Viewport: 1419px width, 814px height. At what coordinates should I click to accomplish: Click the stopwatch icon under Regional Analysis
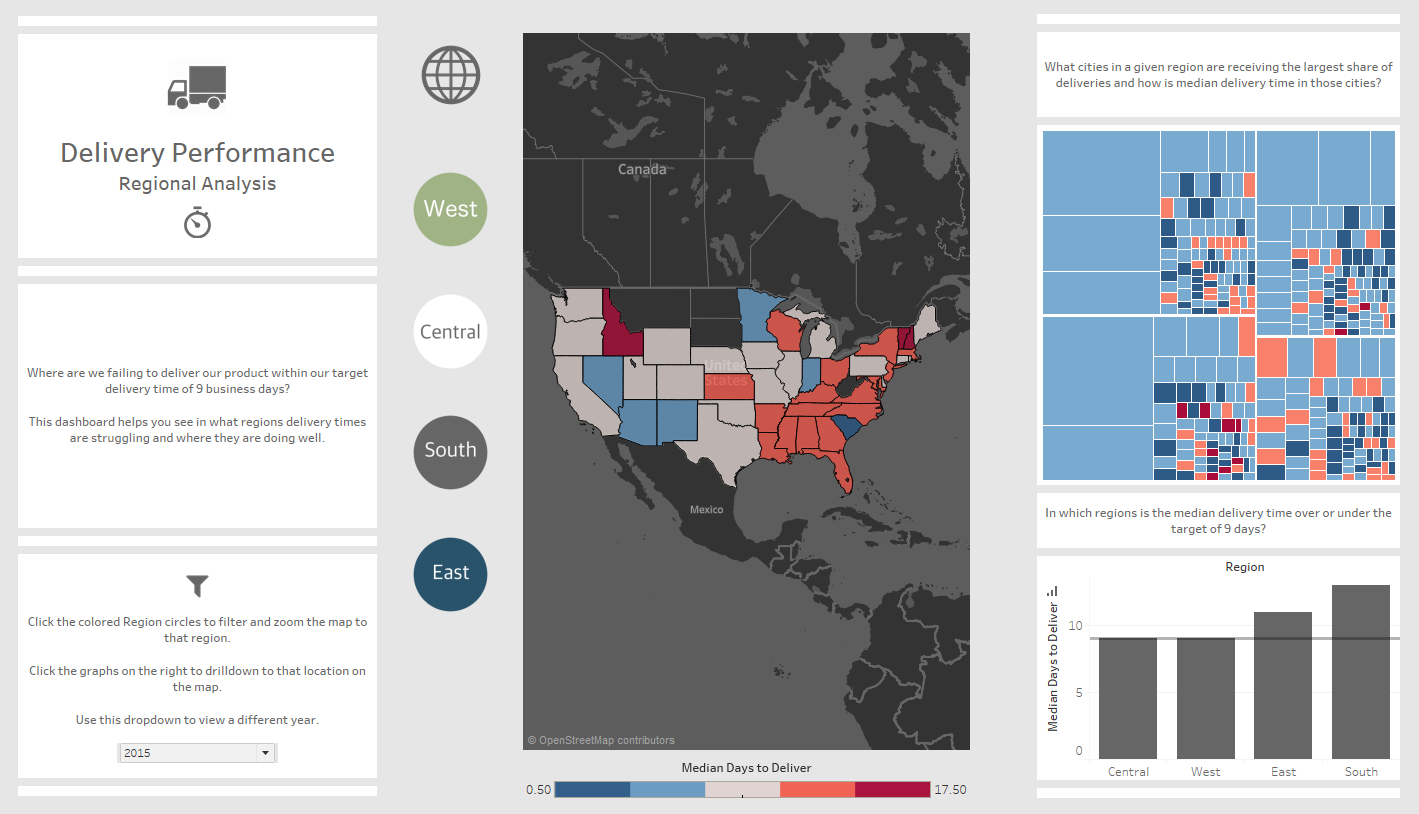(197, 222)
